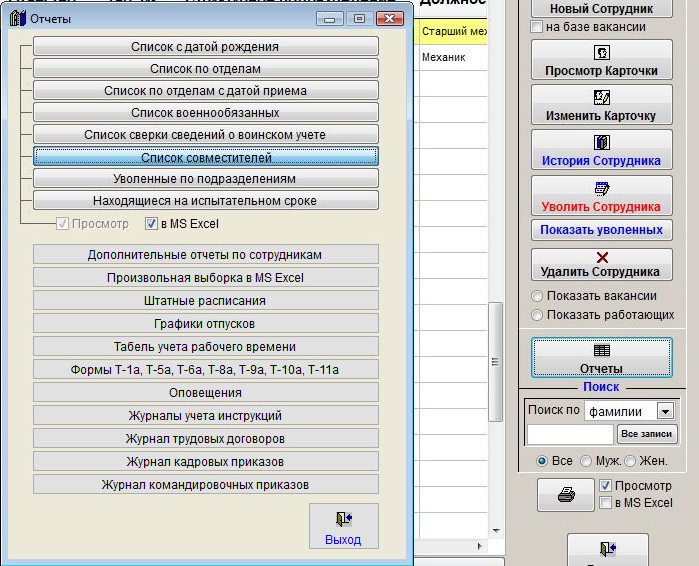Click the Отчеты window title book icon
This screenshot has height=566, width=699.
pyautogui.click(x=18, y=19)
